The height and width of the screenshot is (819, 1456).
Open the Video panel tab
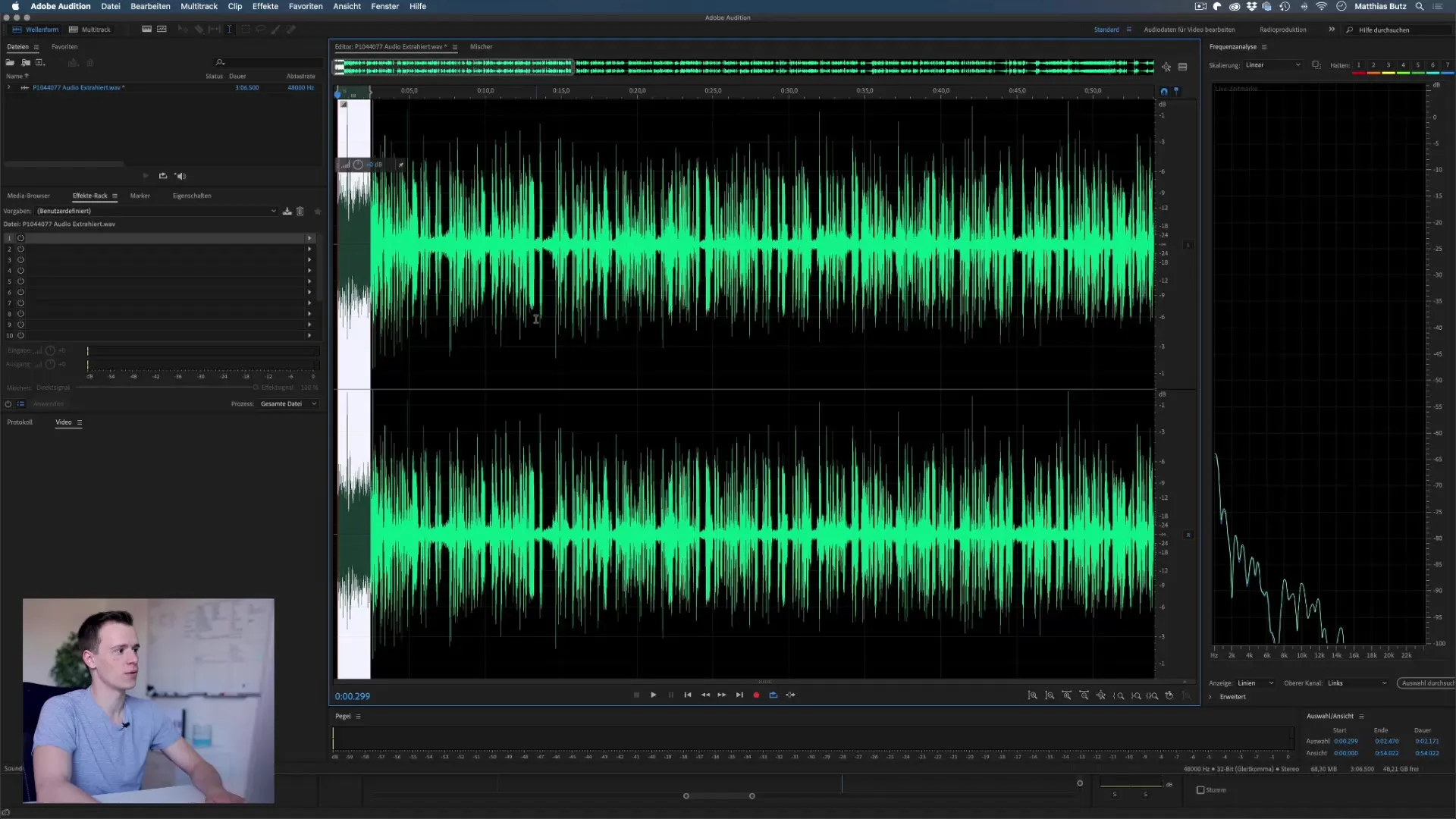64,422
